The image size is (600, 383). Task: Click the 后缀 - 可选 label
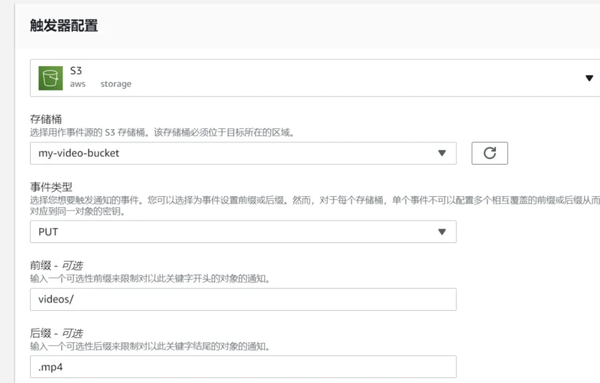pos(56,333)
